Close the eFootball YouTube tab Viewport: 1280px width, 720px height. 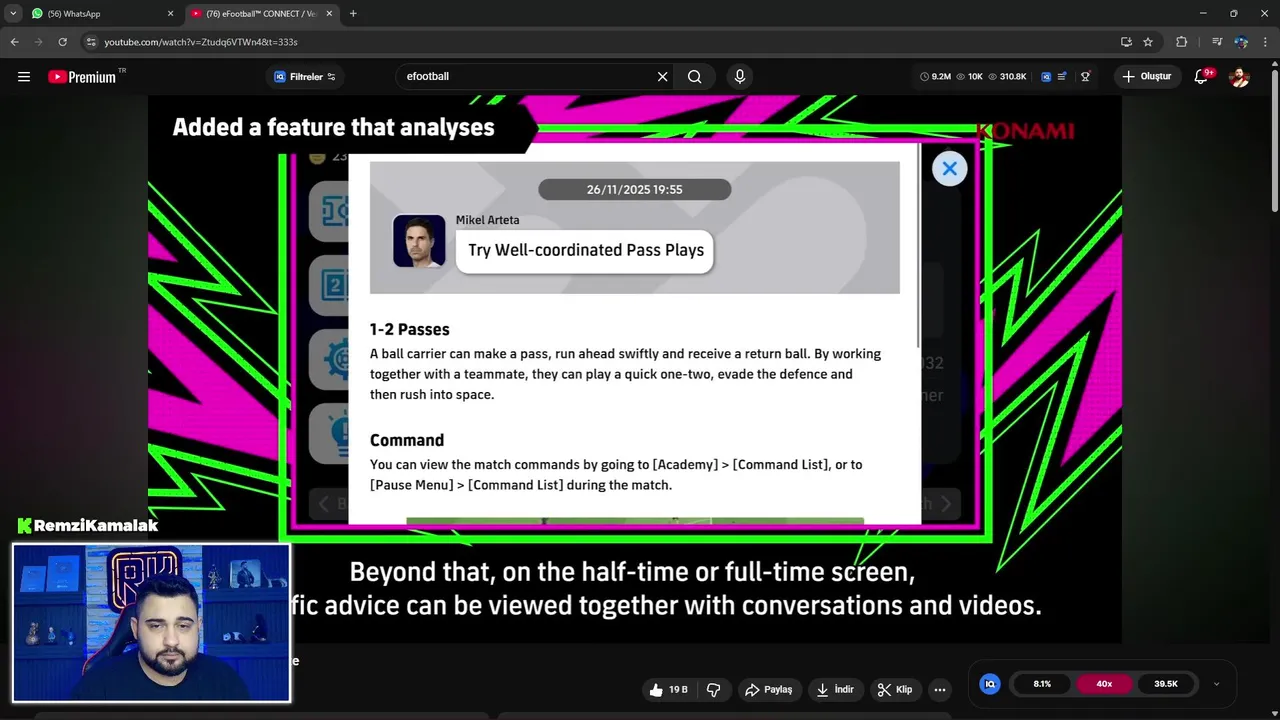329,14
